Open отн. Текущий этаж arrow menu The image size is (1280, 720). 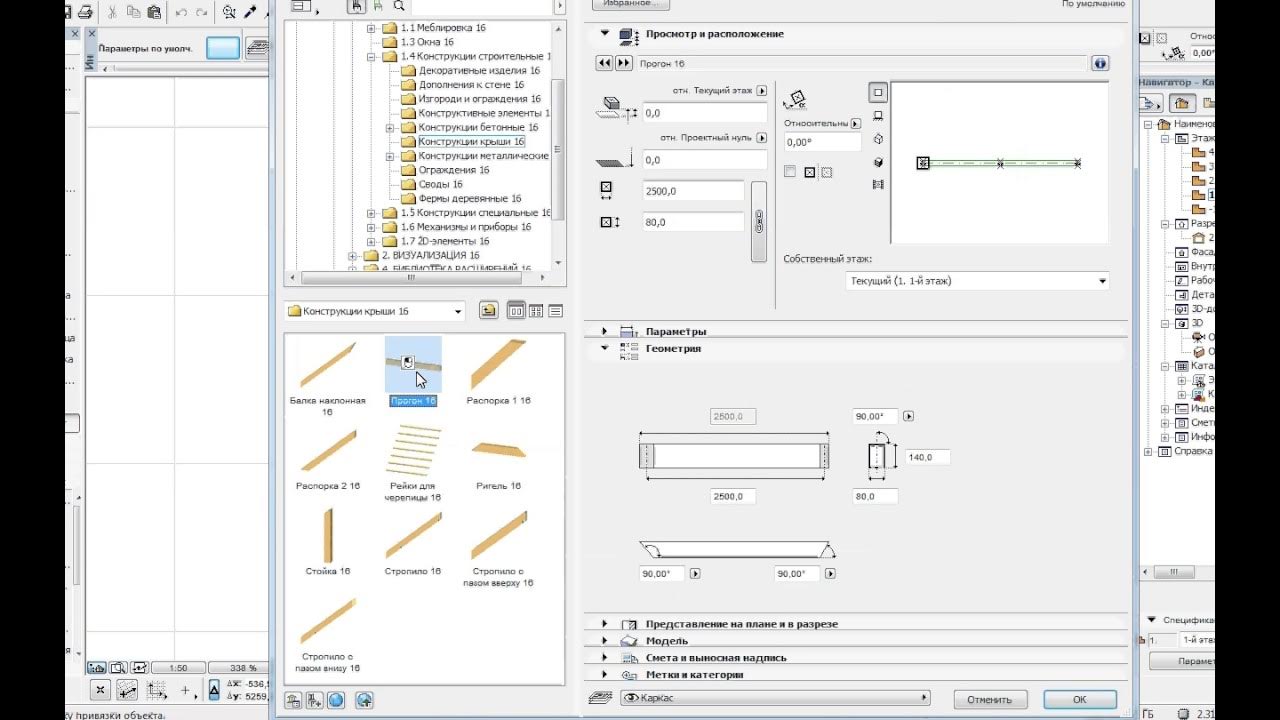[762, 90]
